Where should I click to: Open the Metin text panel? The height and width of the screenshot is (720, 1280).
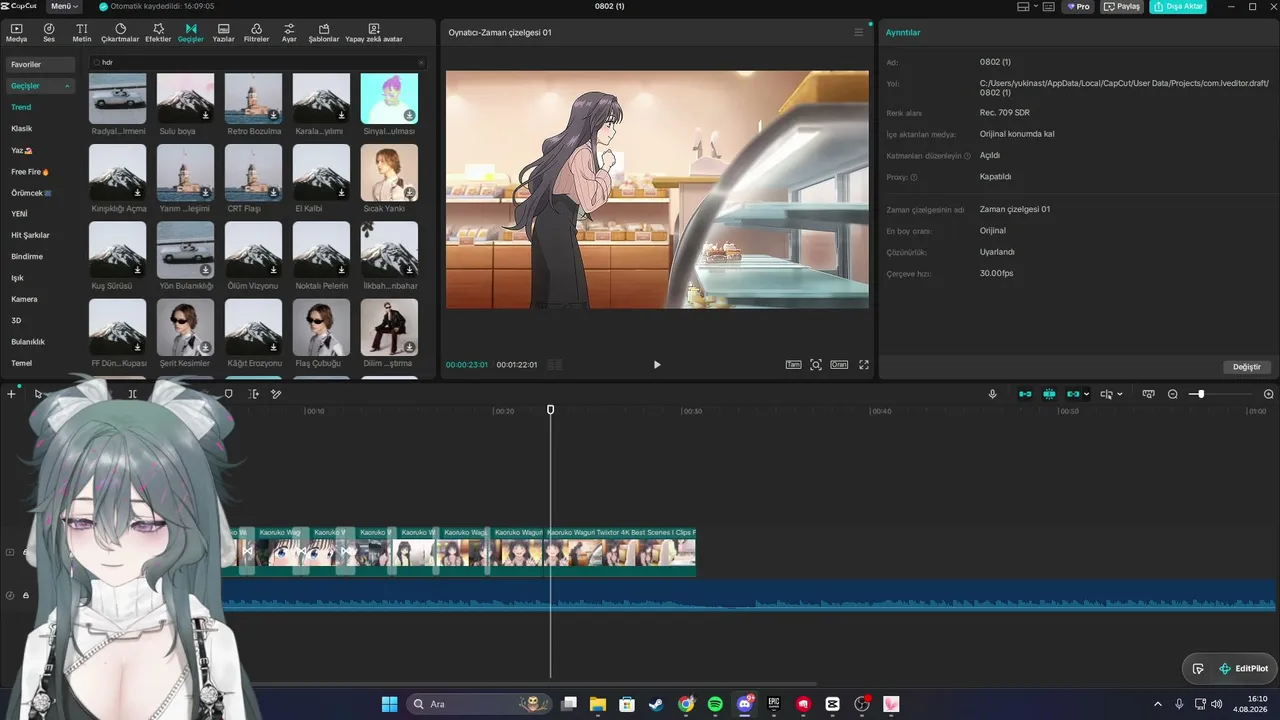(x=82, y=33)
